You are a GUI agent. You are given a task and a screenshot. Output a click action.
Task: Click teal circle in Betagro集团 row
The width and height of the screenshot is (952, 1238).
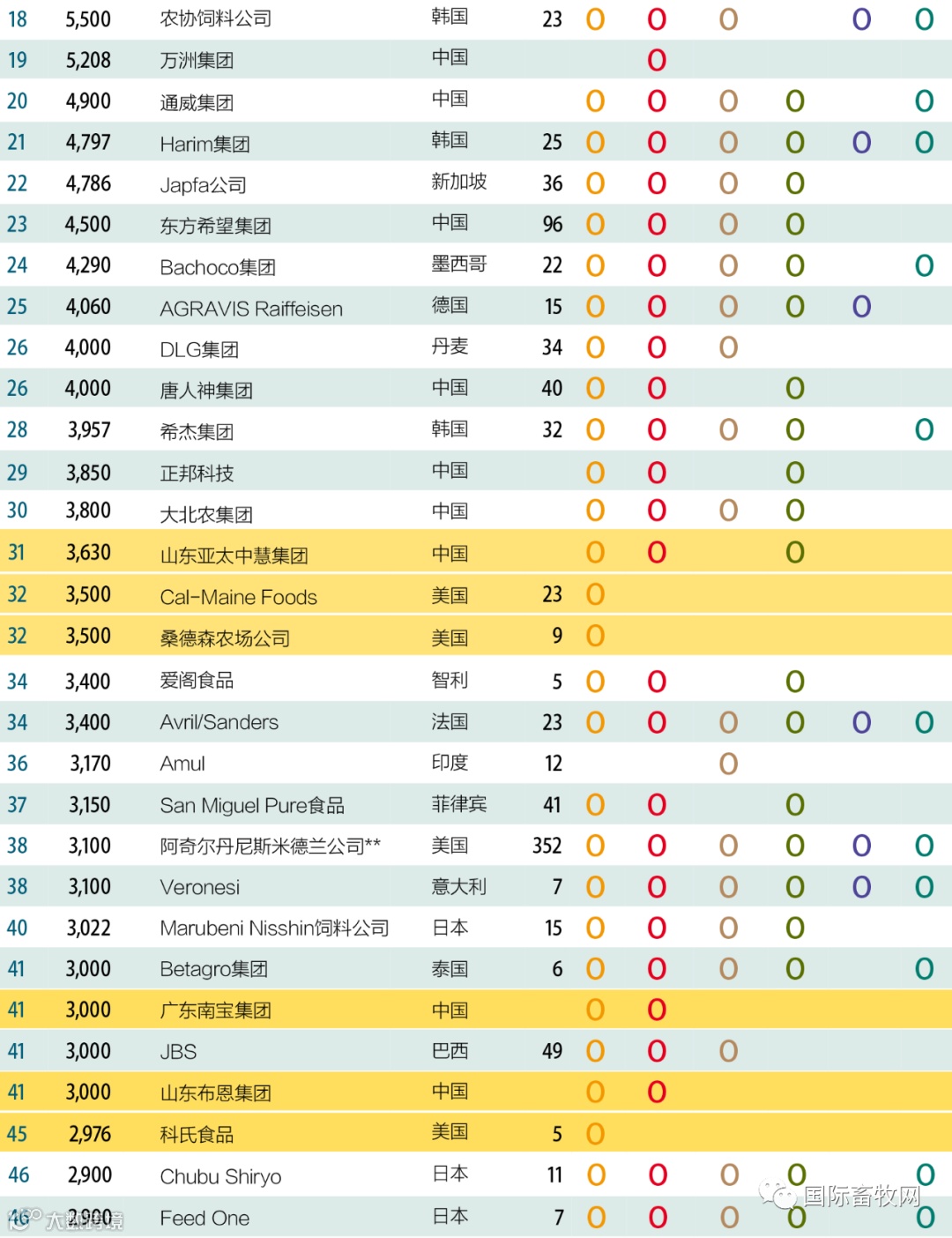924,968
